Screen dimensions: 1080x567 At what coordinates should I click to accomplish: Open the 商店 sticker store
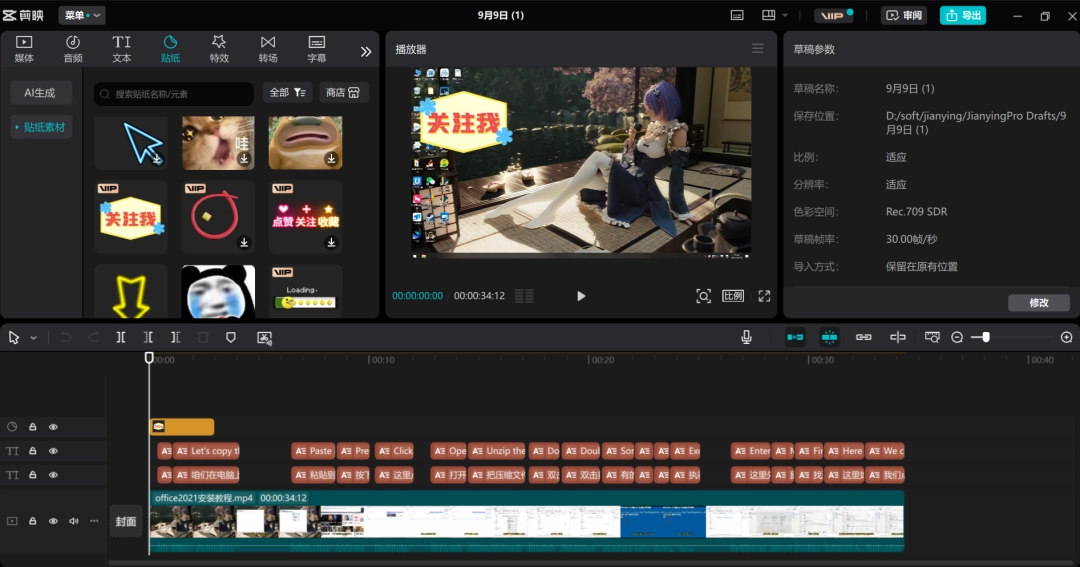point(343,92)
